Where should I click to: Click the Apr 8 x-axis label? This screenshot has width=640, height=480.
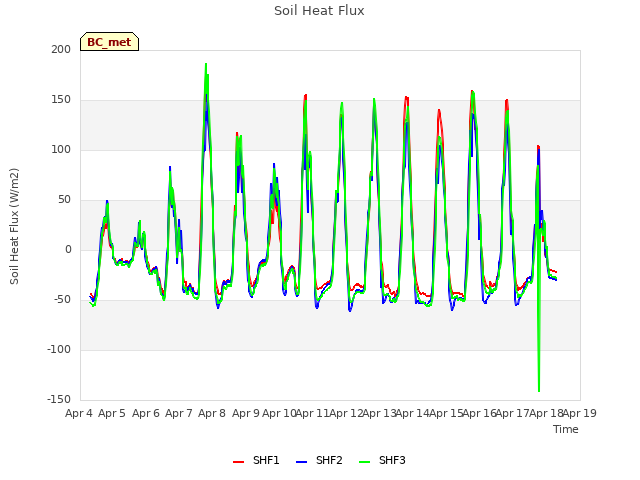(x=212, y=413)
